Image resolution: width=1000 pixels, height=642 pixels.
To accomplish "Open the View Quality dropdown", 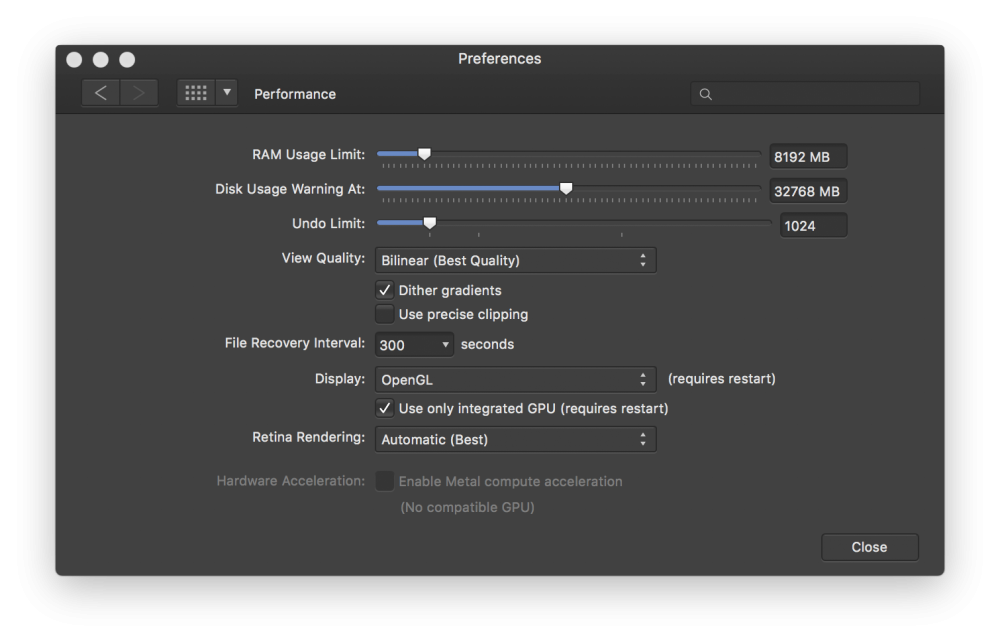I will (515, 260).
